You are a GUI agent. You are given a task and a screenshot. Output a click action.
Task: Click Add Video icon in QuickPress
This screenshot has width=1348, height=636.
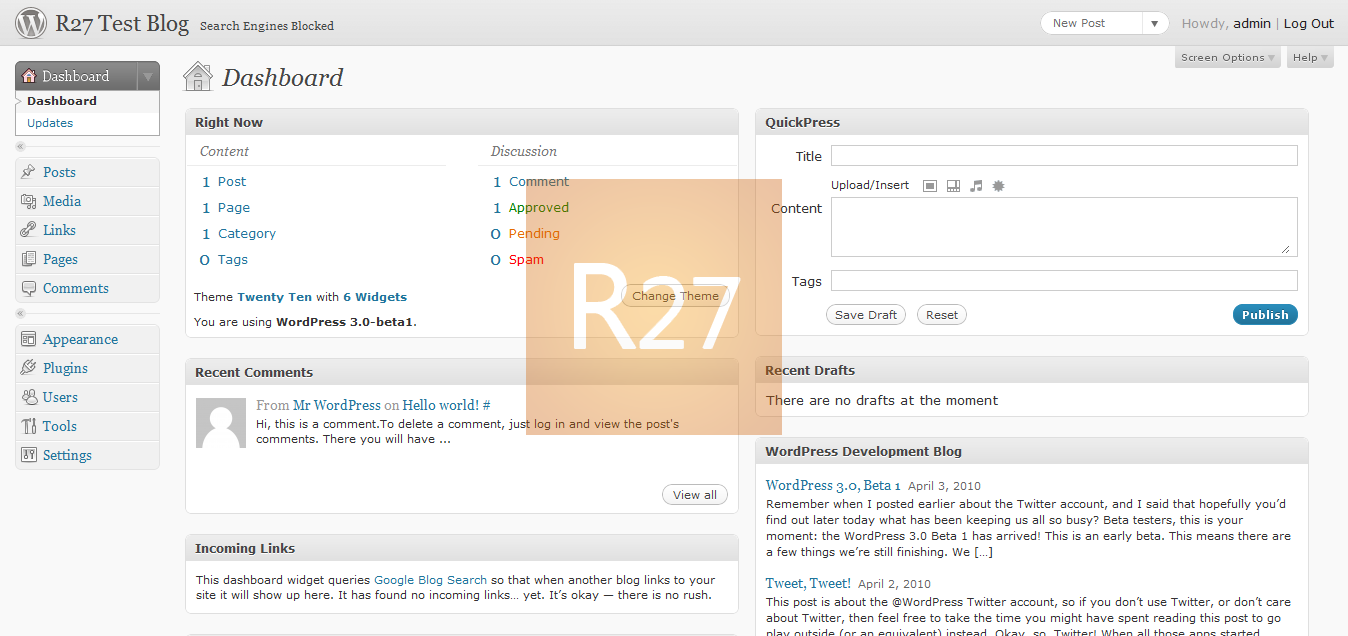pyautogui.click(x=953, y=186)
